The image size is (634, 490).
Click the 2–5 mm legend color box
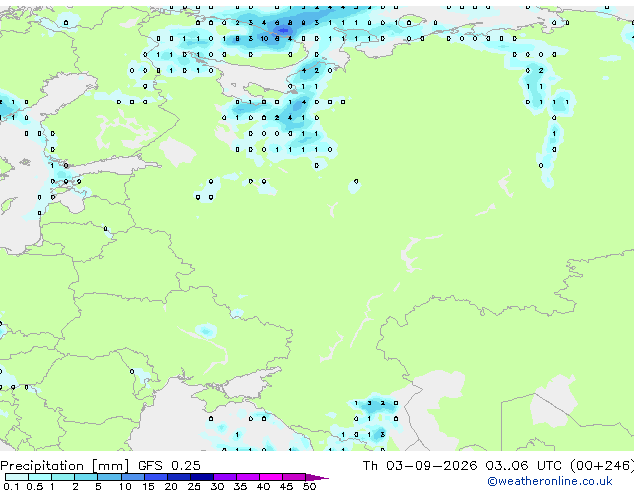click(86, 477)
